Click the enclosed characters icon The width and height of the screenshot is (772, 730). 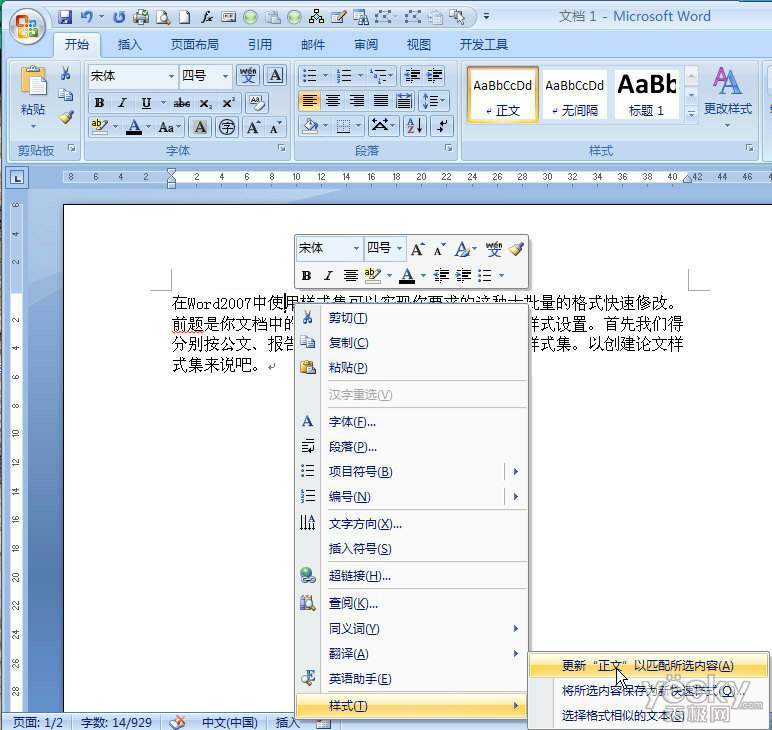[x=227, y=127]
